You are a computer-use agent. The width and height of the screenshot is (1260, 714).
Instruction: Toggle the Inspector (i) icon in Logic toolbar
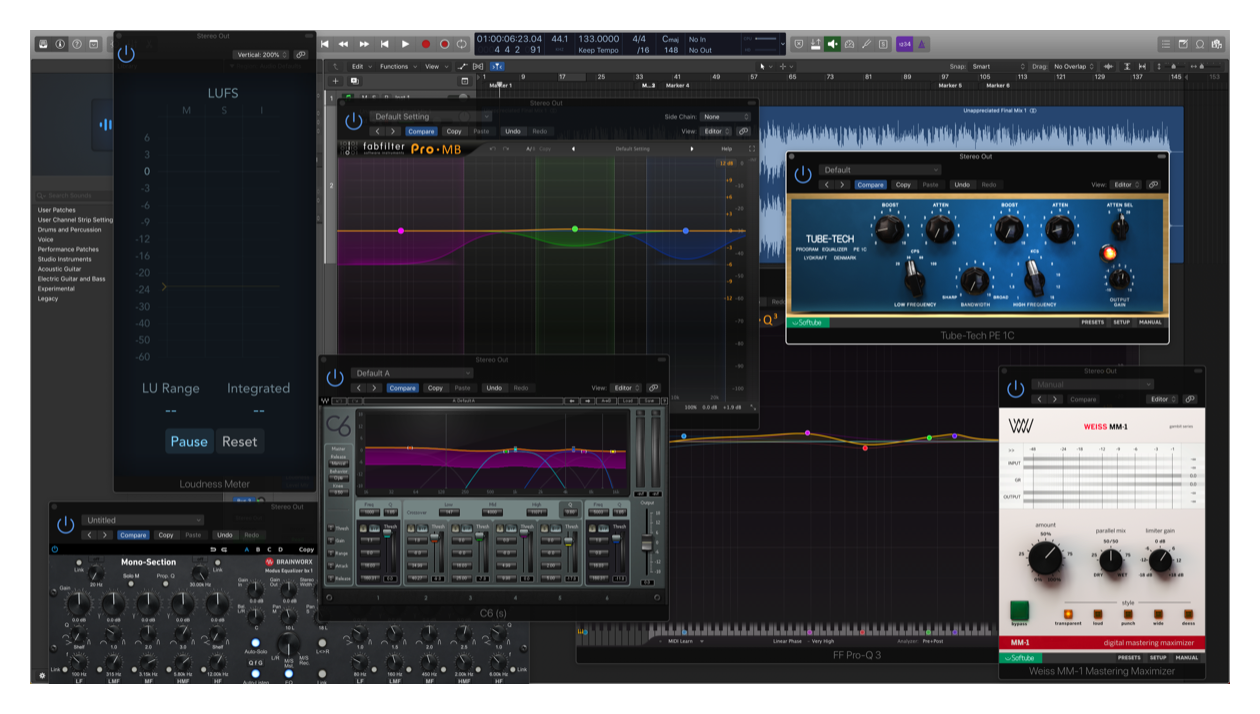coord(60,44)
